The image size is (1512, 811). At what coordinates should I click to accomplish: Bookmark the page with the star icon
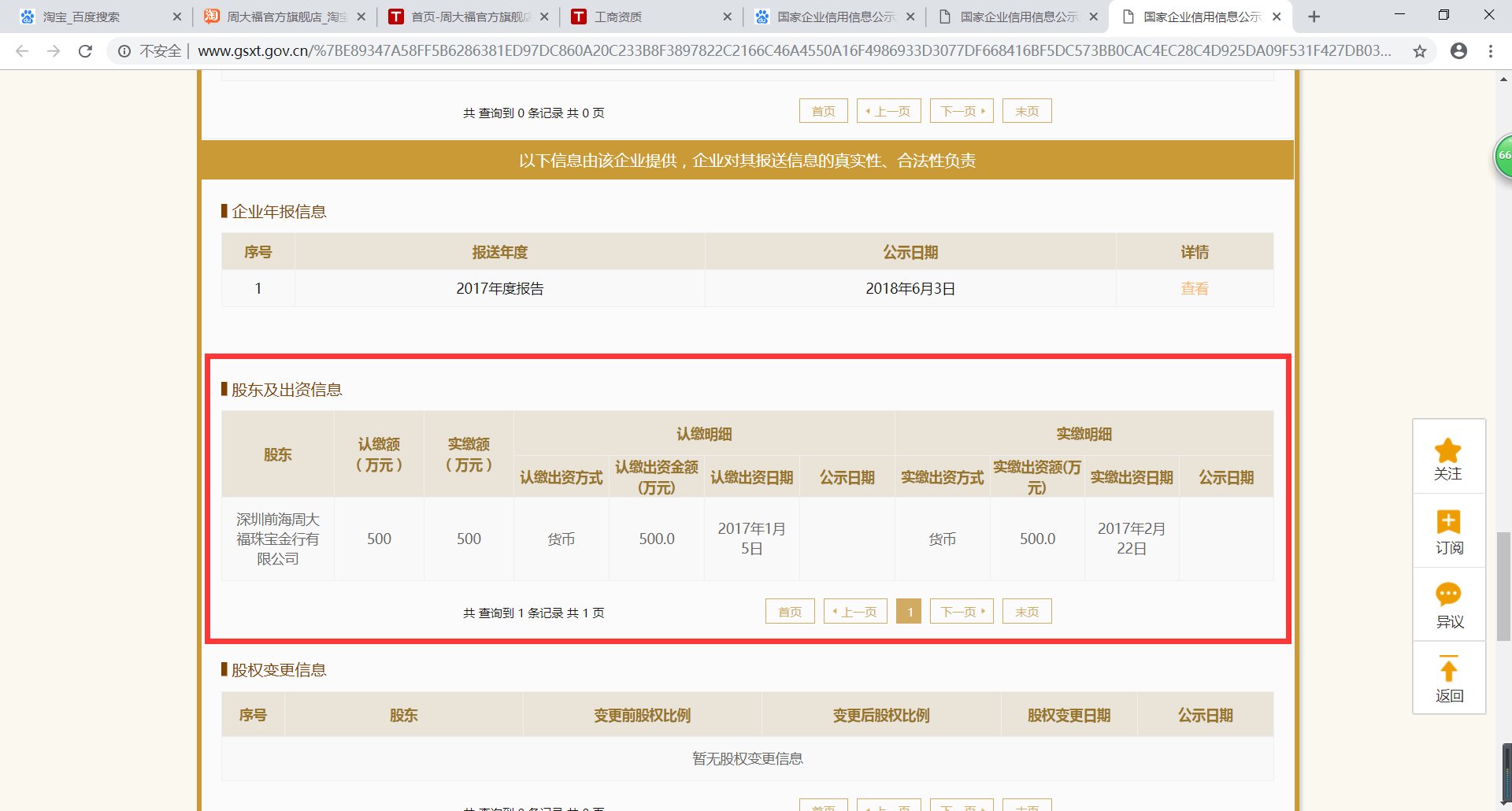tap(1420, 51)
